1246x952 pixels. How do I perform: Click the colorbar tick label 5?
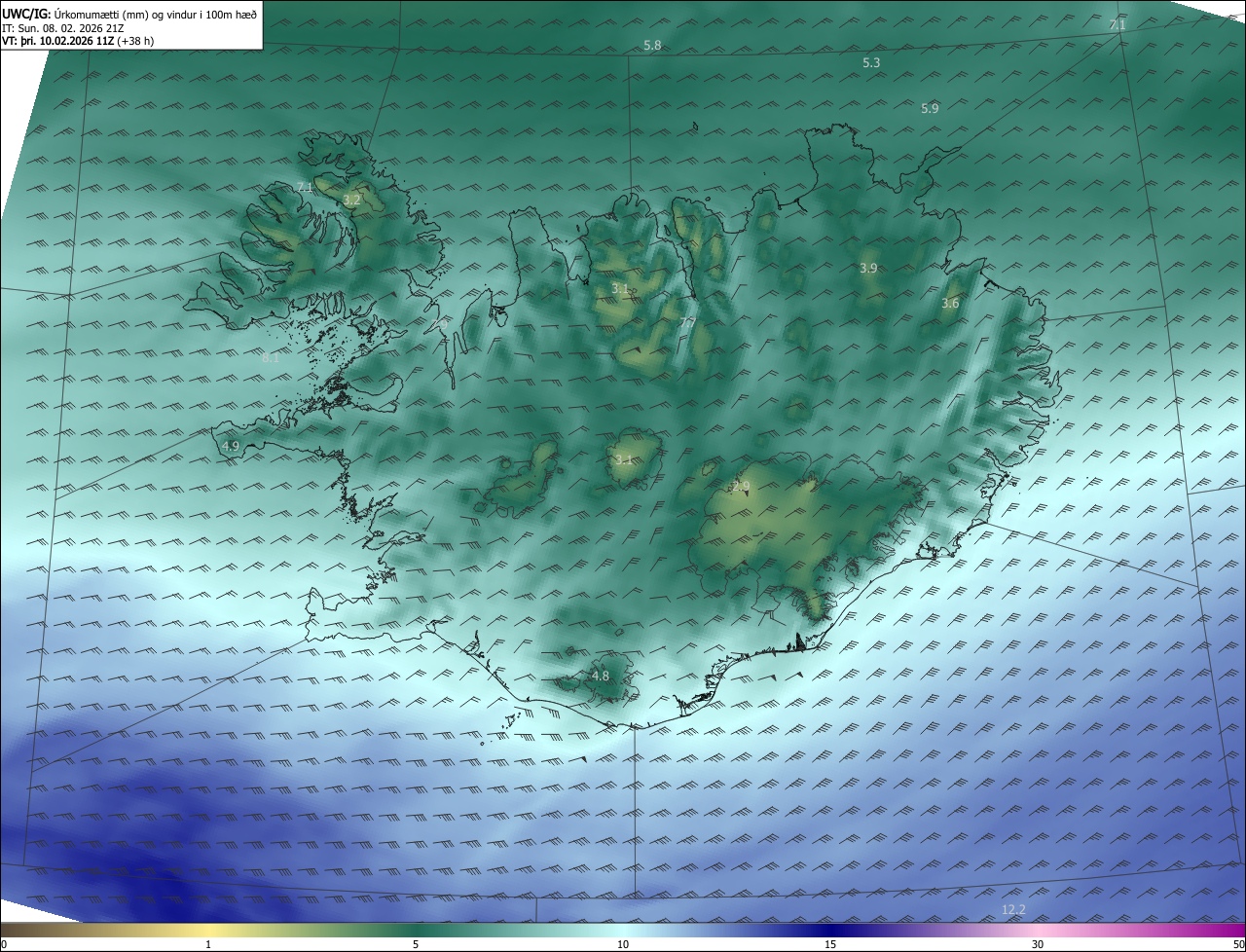coord(416,944)
